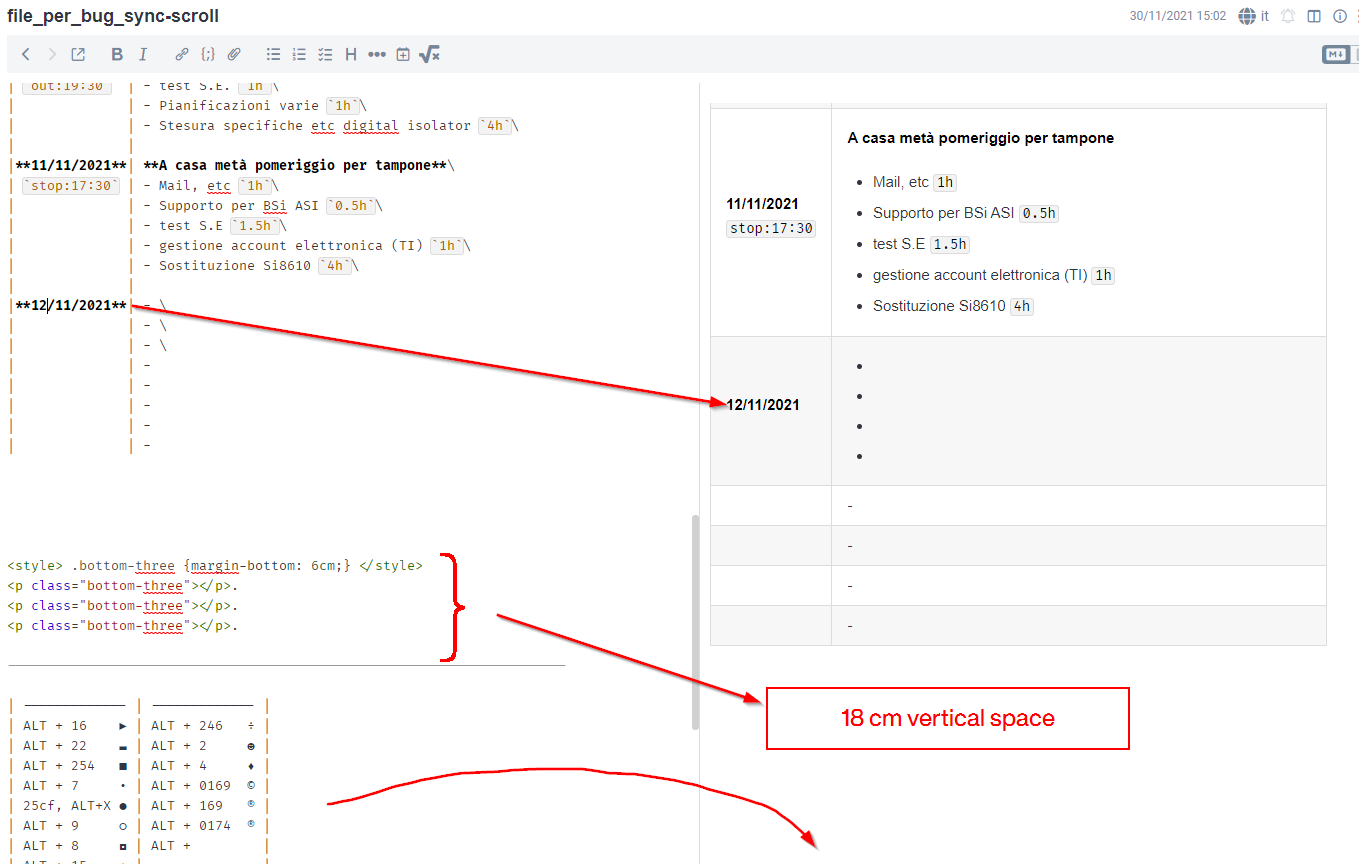This screenshot has width=1359, height=864.
Task: Insert a hyperlink into the note
Action: (181, 54)
